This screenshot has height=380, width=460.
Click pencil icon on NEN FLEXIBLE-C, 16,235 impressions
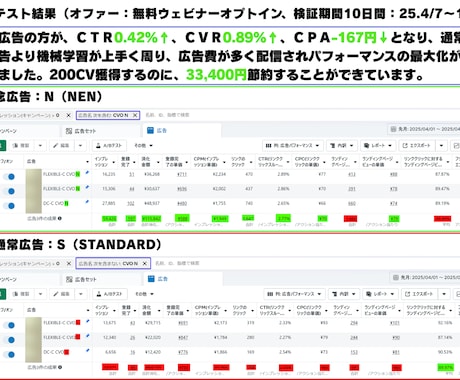[87, 173]
